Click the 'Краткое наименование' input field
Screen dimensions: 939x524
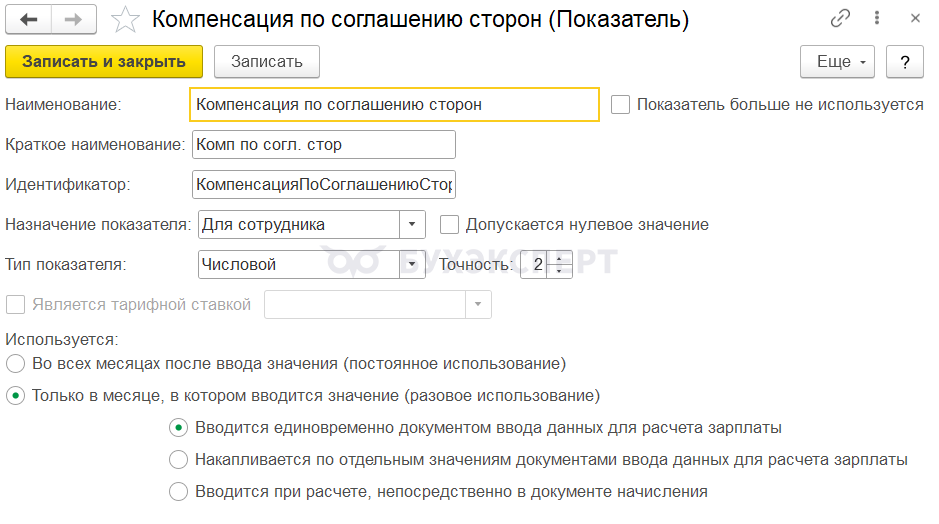(x=323, y=144)
